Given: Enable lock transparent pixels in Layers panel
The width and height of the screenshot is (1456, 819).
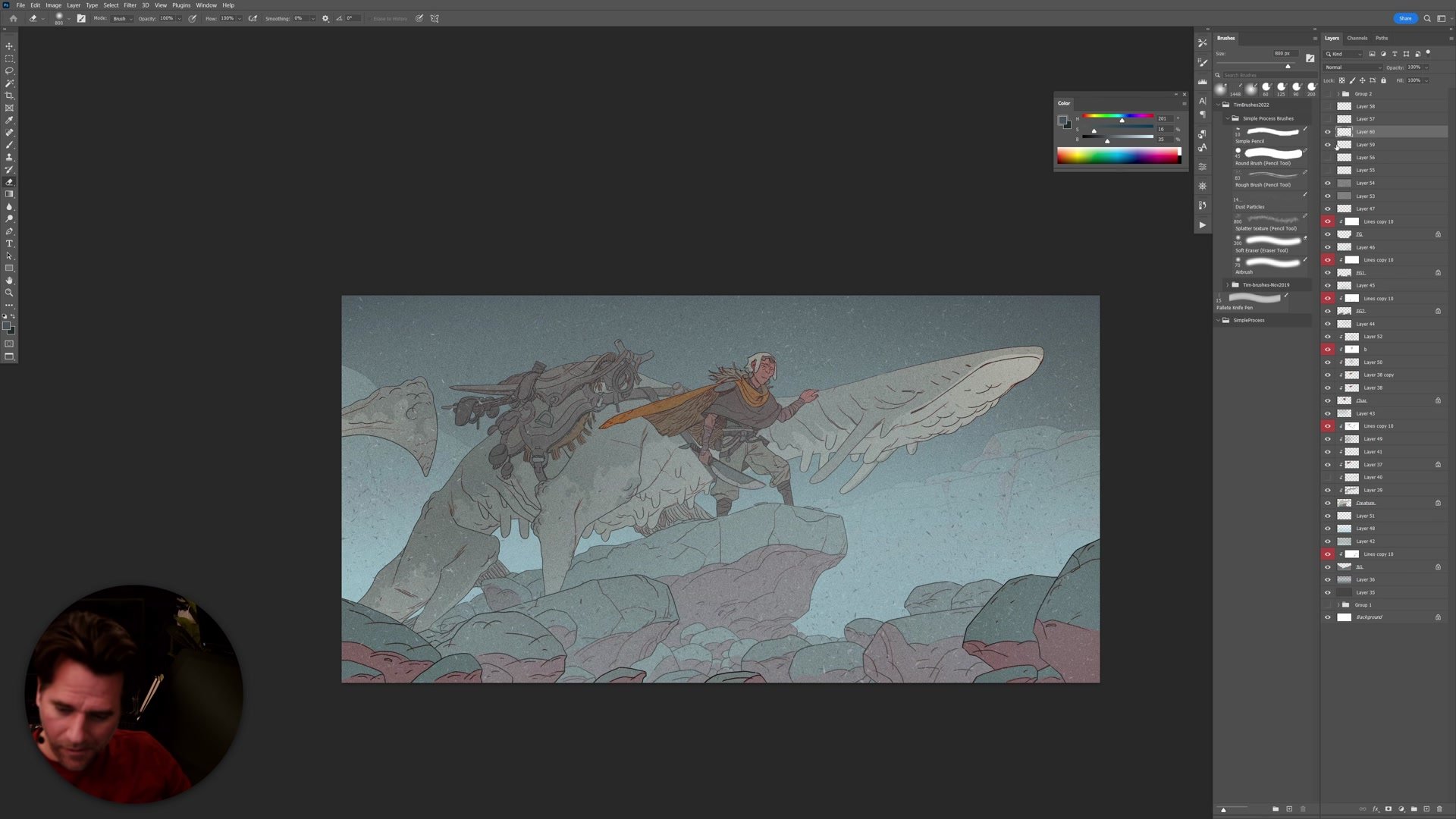Looking at the screenshot, I should [1342, 80].
